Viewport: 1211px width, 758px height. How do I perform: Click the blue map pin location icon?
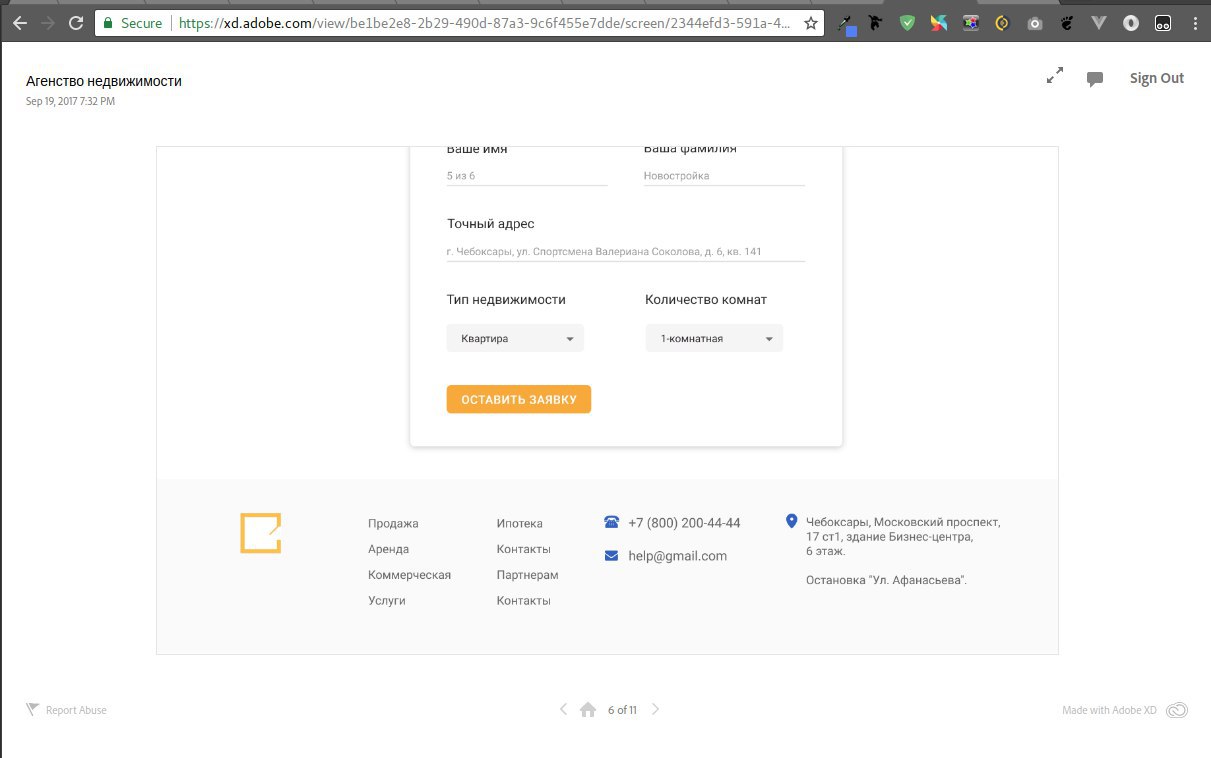click(x=792, y=521)
